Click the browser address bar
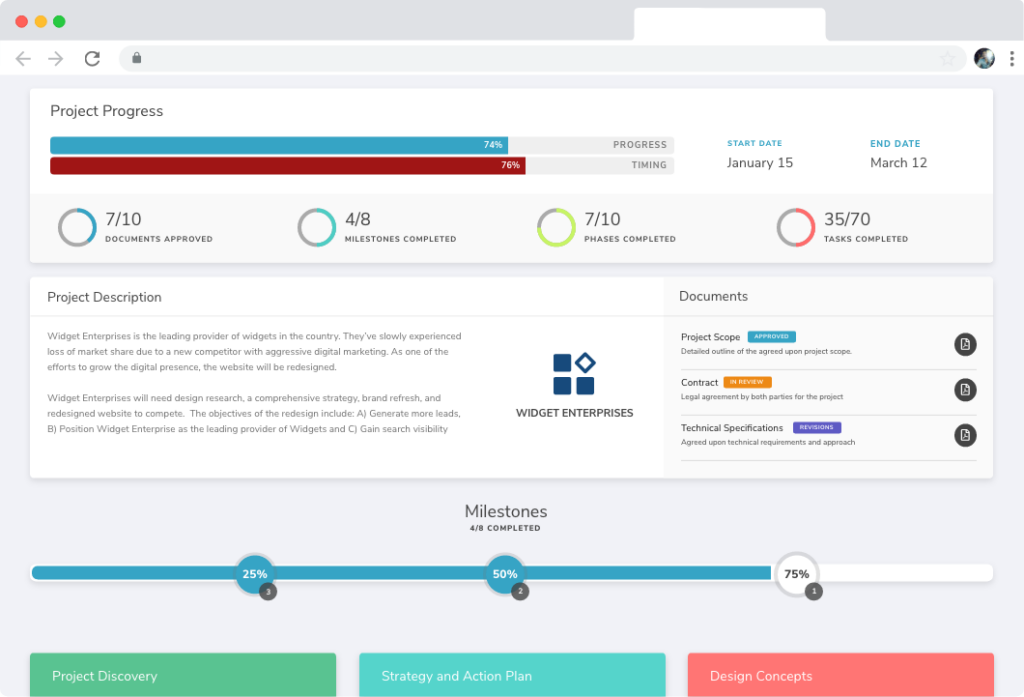Viewport: 1024px width, 697px height. pyautogui.click(x=500, y=58)
